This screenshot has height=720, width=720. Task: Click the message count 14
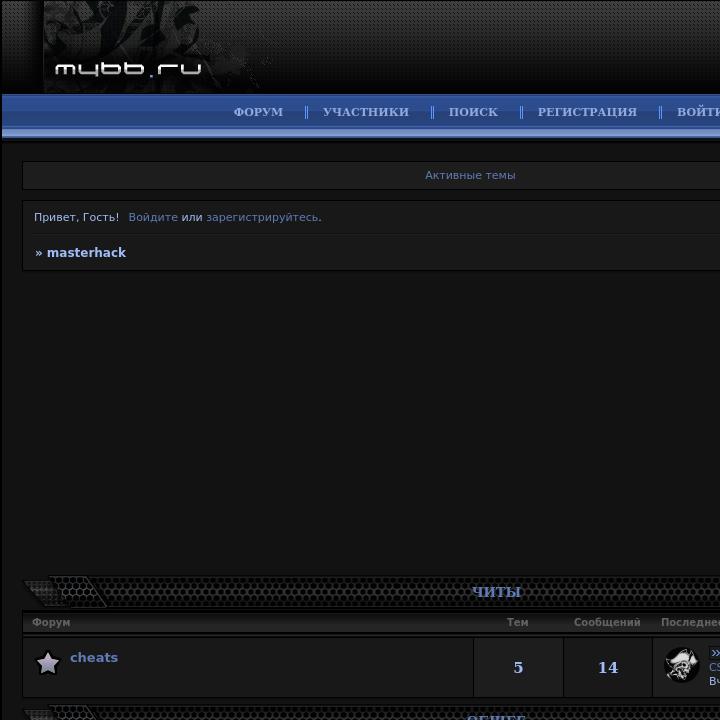point(608,668)
